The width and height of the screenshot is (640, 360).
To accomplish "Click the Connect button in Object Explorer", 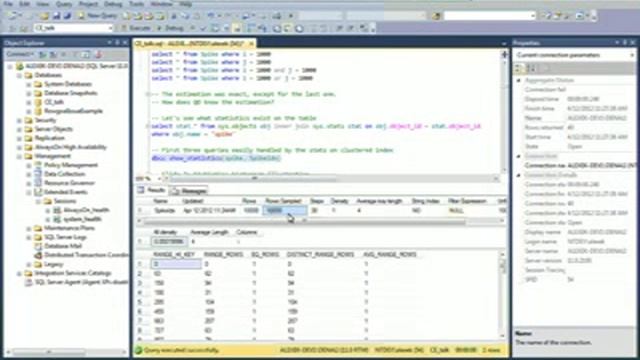I will [x=19, y=54].
